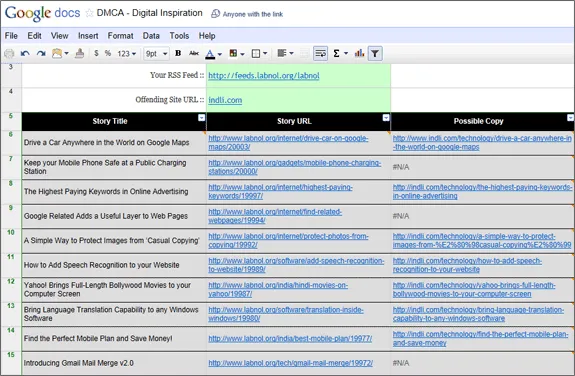Open the Help menu
The height and width of the screenshot is (376, 575).
tap(207, 36)
